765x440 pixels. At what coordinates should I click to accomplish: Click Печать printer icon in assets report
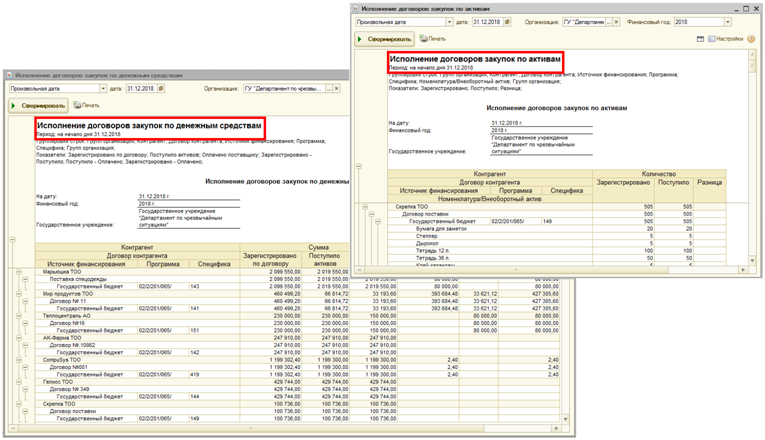(x=431, y=38)
